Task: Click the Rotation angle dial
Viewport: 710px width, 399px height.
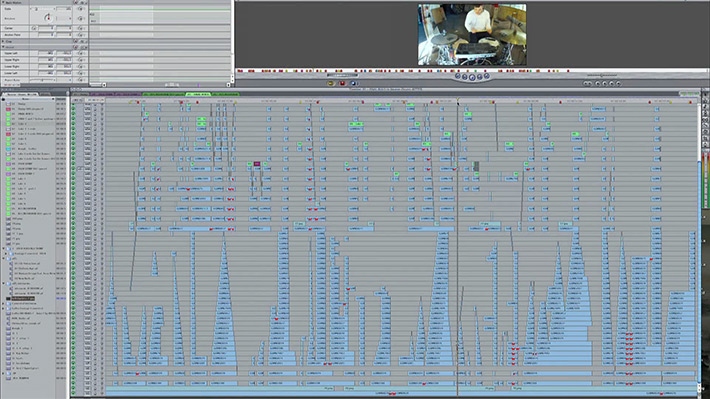Action: (48, 18)
